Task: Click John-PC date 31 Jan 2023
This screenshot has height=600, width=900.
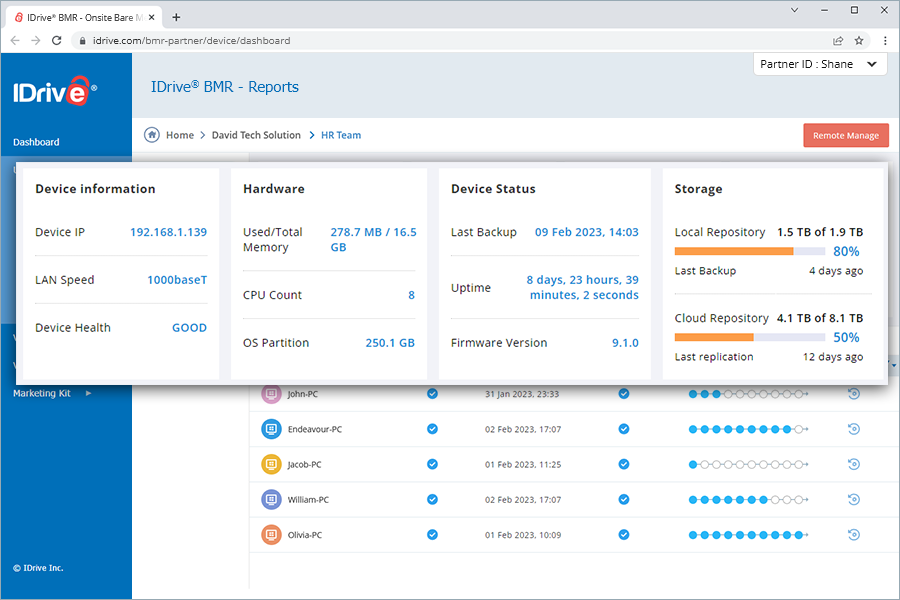Action: tap(522, 394)
